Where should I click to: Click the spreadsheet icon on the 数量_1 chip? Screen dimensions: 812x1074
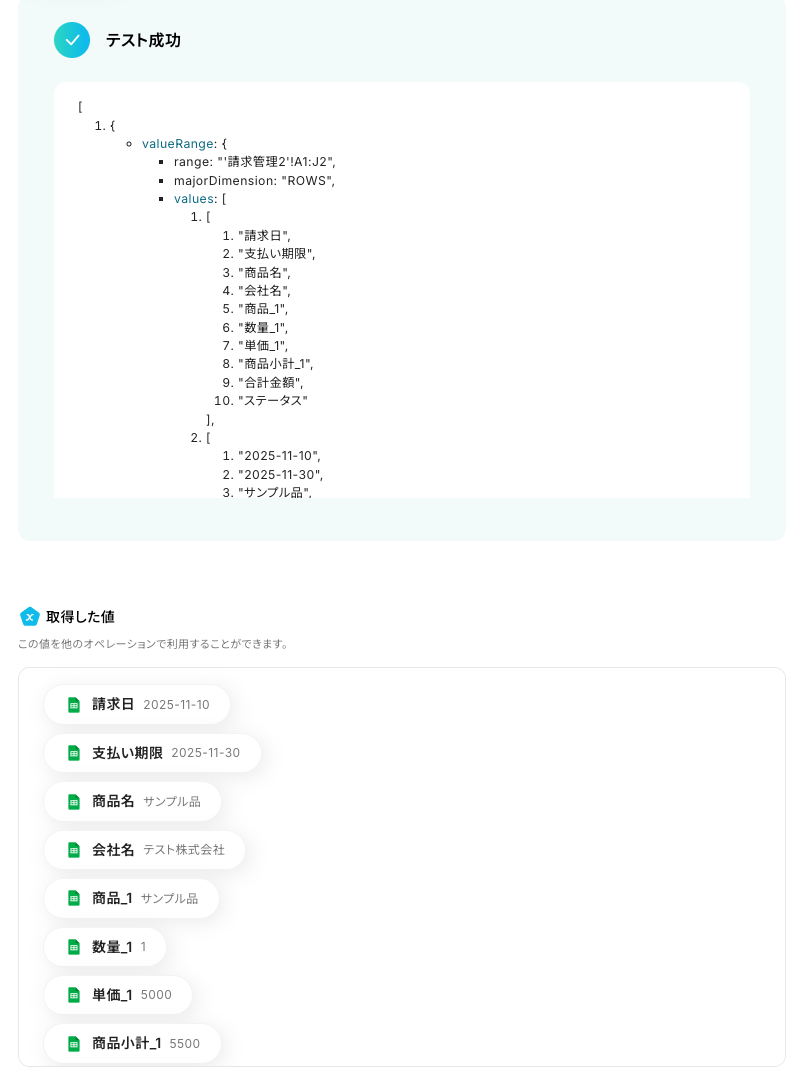[74, 947]
